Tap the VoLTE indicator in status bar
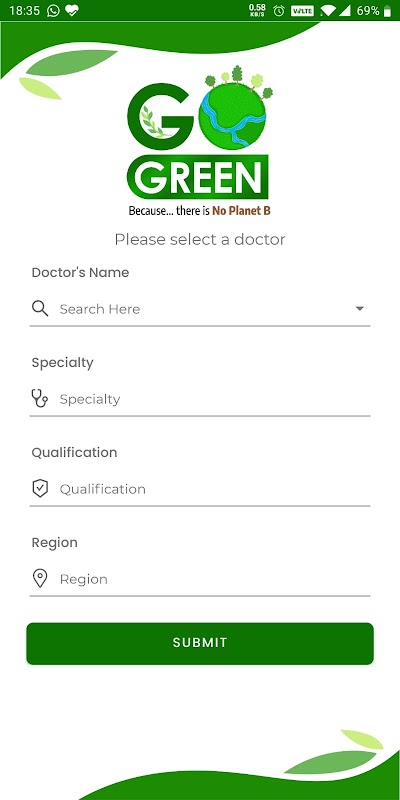 (302, 11)
